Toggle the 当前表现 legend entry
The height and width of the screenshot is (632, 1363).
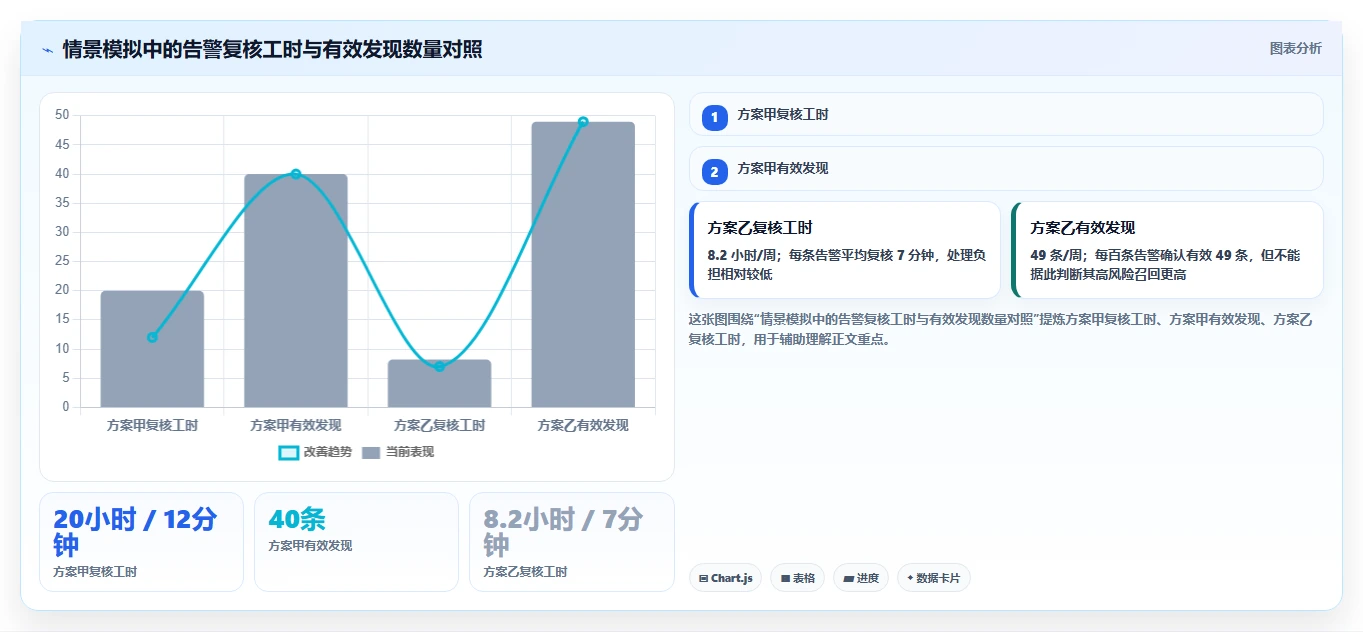point(398,452)
